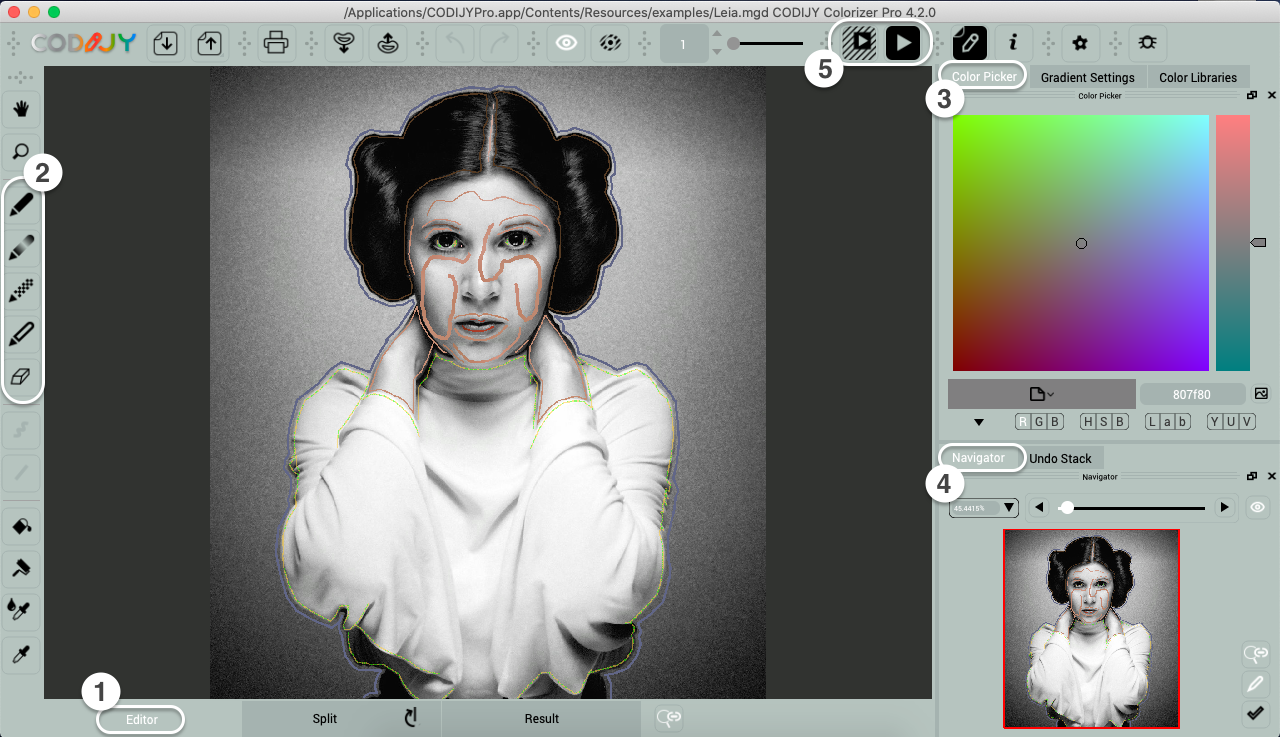Screen dimensions: 1280x737
Task: Open the zoom percentage dropdown in Navigator
Action: tap(983, 508)
